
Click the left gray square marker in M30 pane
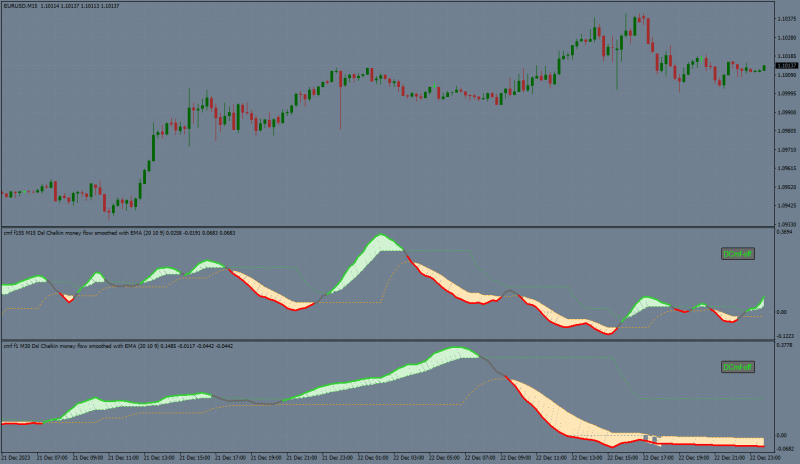645,438
